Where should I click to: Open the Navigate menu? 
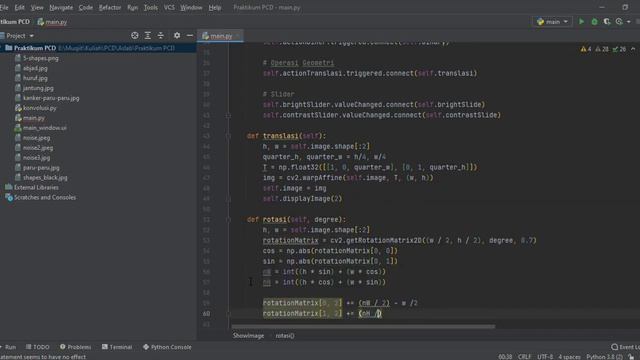[61, 7]
